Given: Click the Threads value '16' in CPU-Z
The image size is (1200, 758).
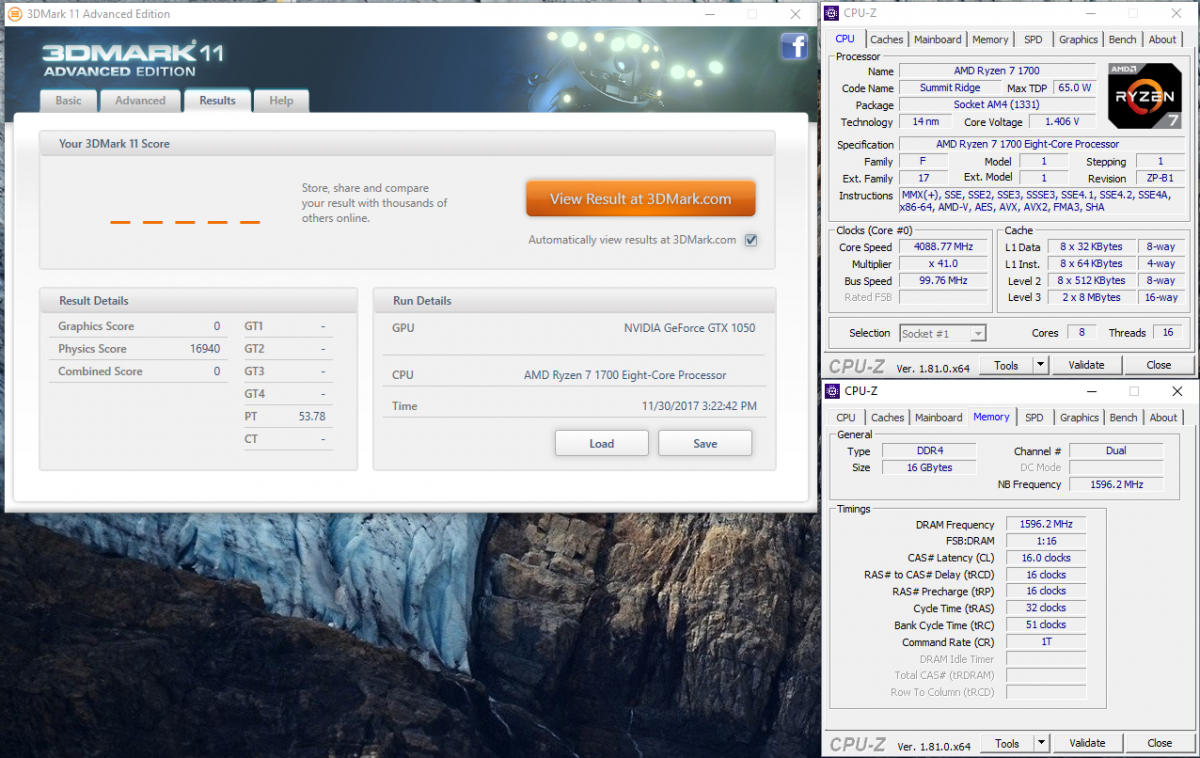Looking at the screenshot, I should click(x=1167, y=333).
